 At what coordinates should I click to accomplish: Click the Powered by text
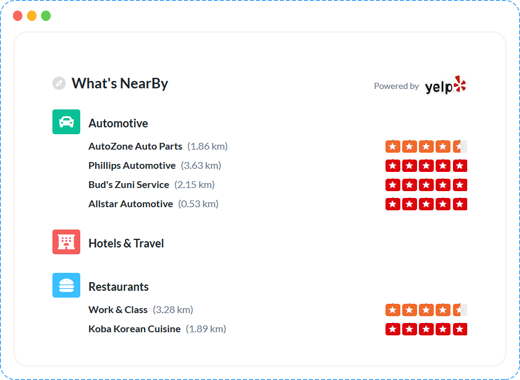(x=396, y=86)
